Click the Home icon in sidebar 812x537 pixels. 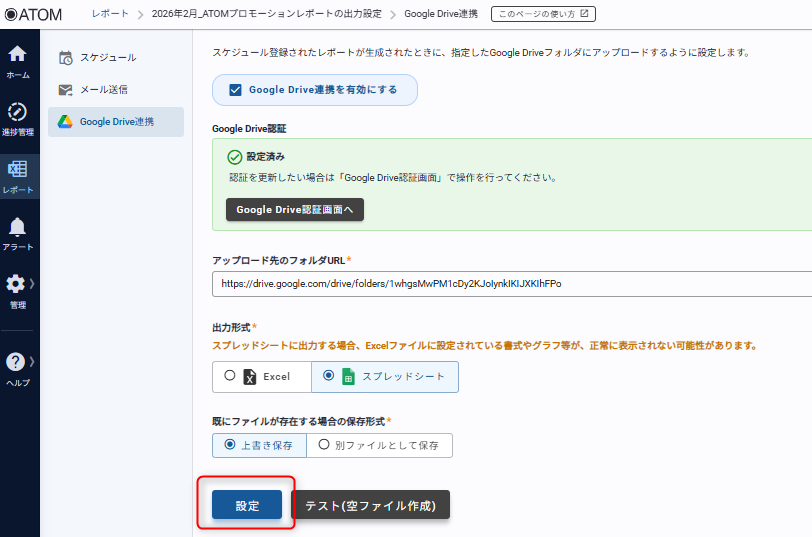click(17, 55)
